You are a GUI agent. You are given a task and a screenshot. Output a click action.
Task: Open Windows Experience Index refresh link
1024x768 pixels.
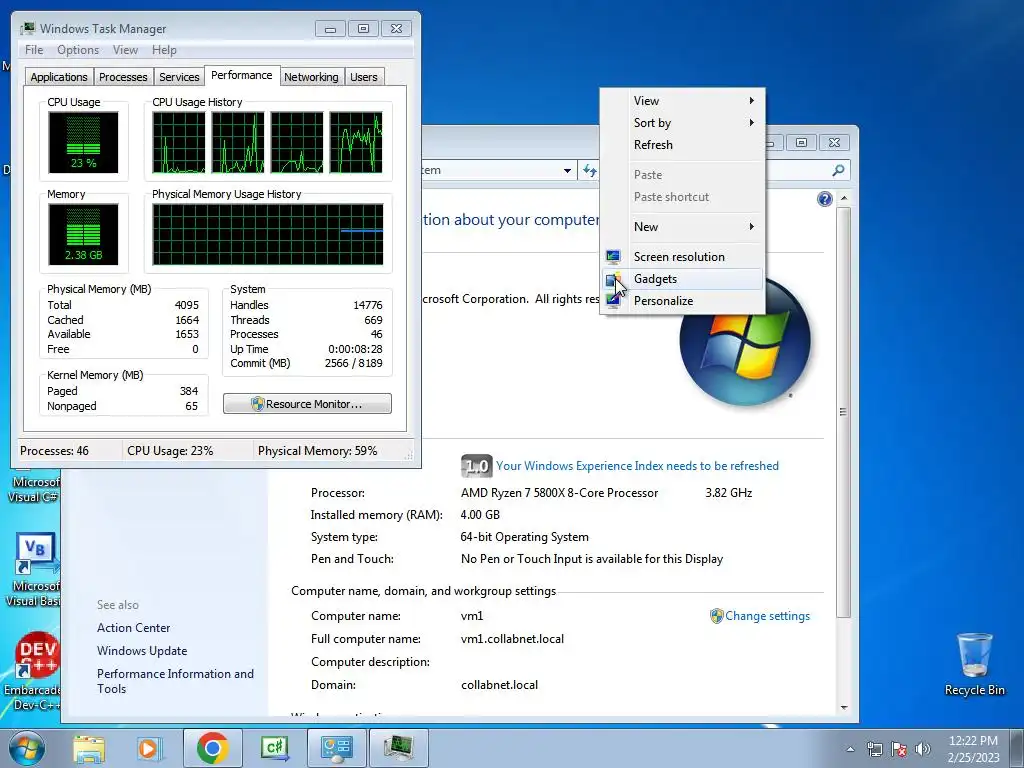[x=637, y=466]
